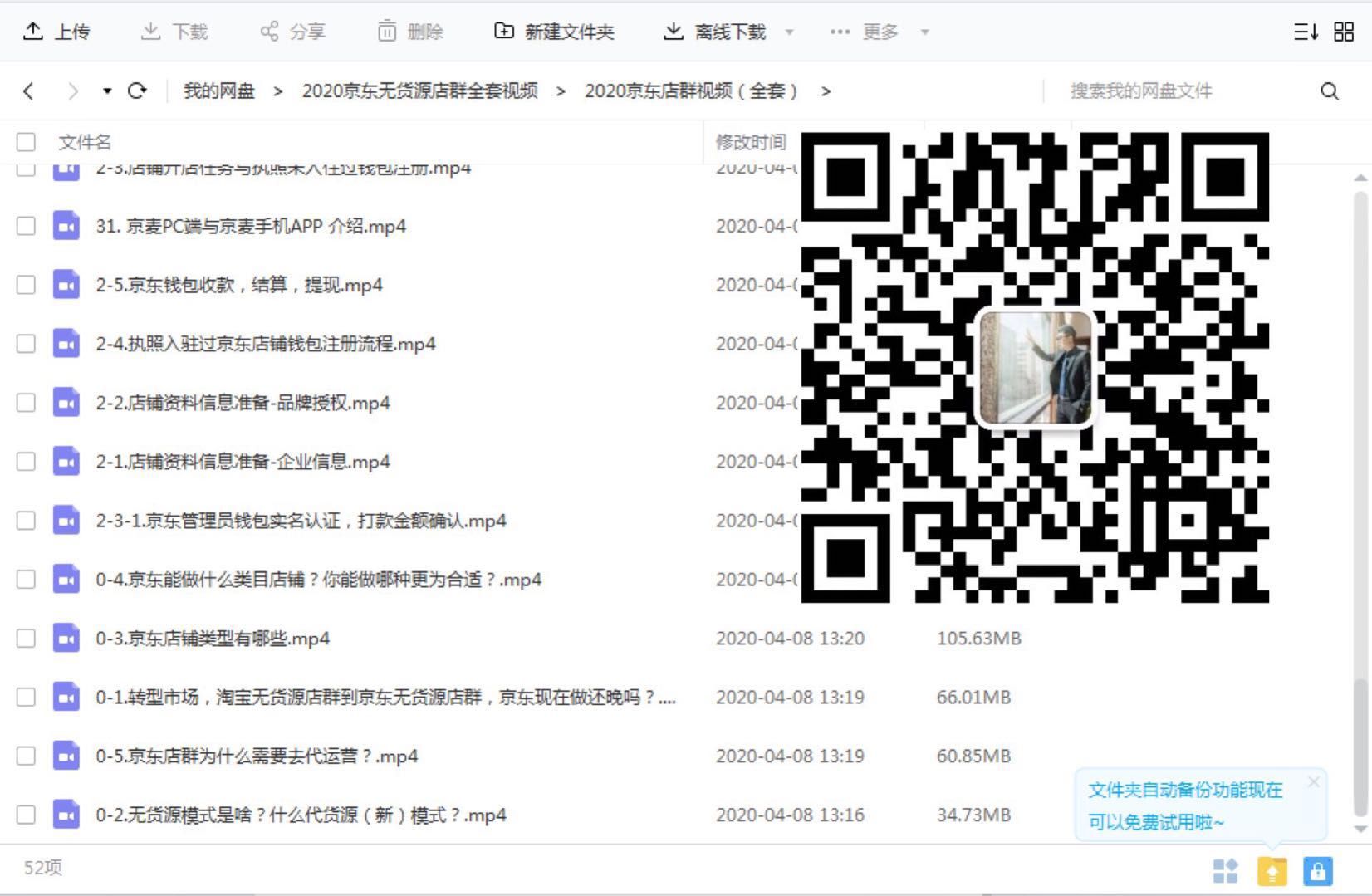Viewport: 1372px width, 896px height.
Task: Click the scrollbar down arrow
Action: [x=1360, y=828]
